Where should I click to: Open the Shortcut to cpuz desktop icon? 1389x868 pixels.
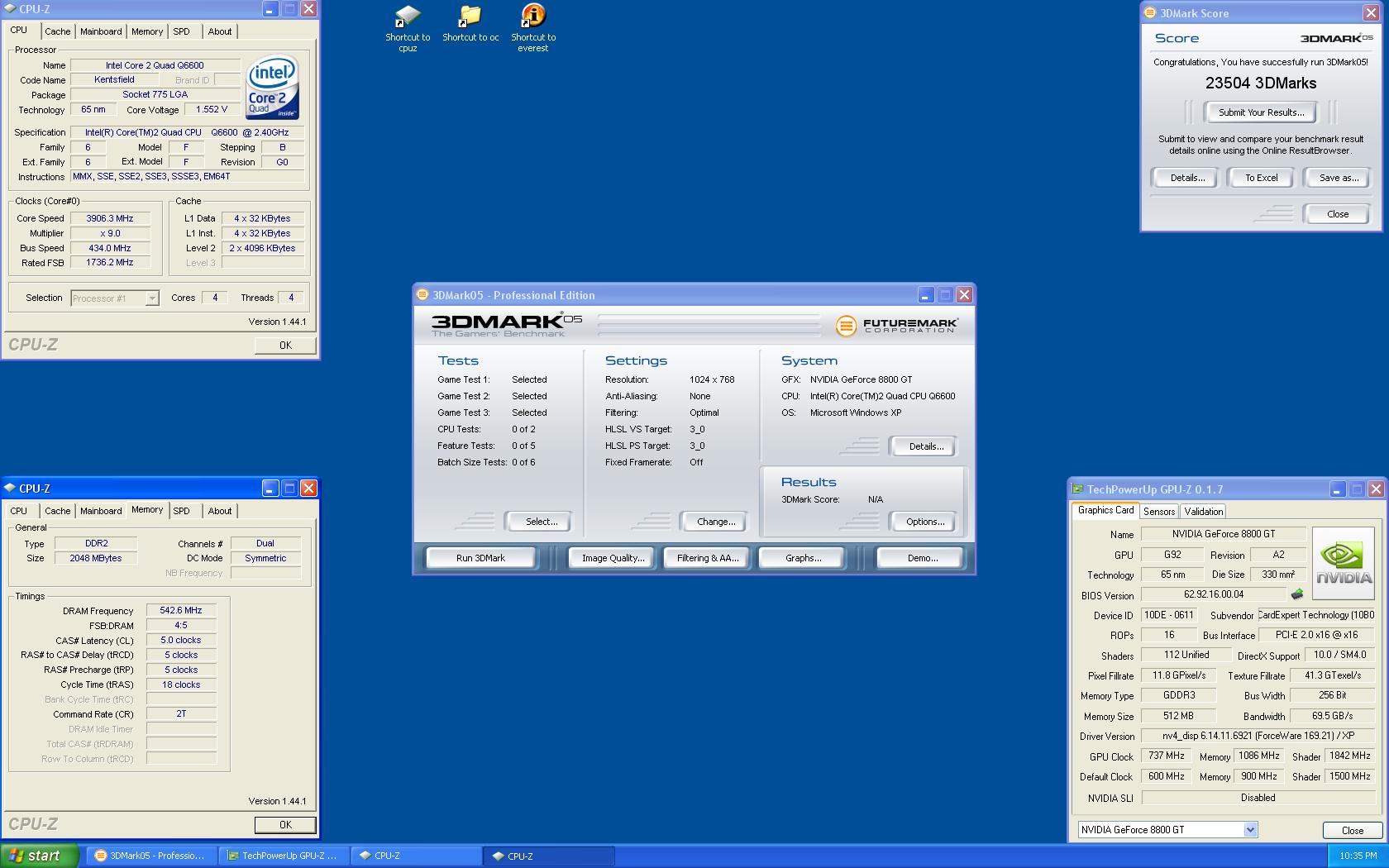tap(408, 28)
